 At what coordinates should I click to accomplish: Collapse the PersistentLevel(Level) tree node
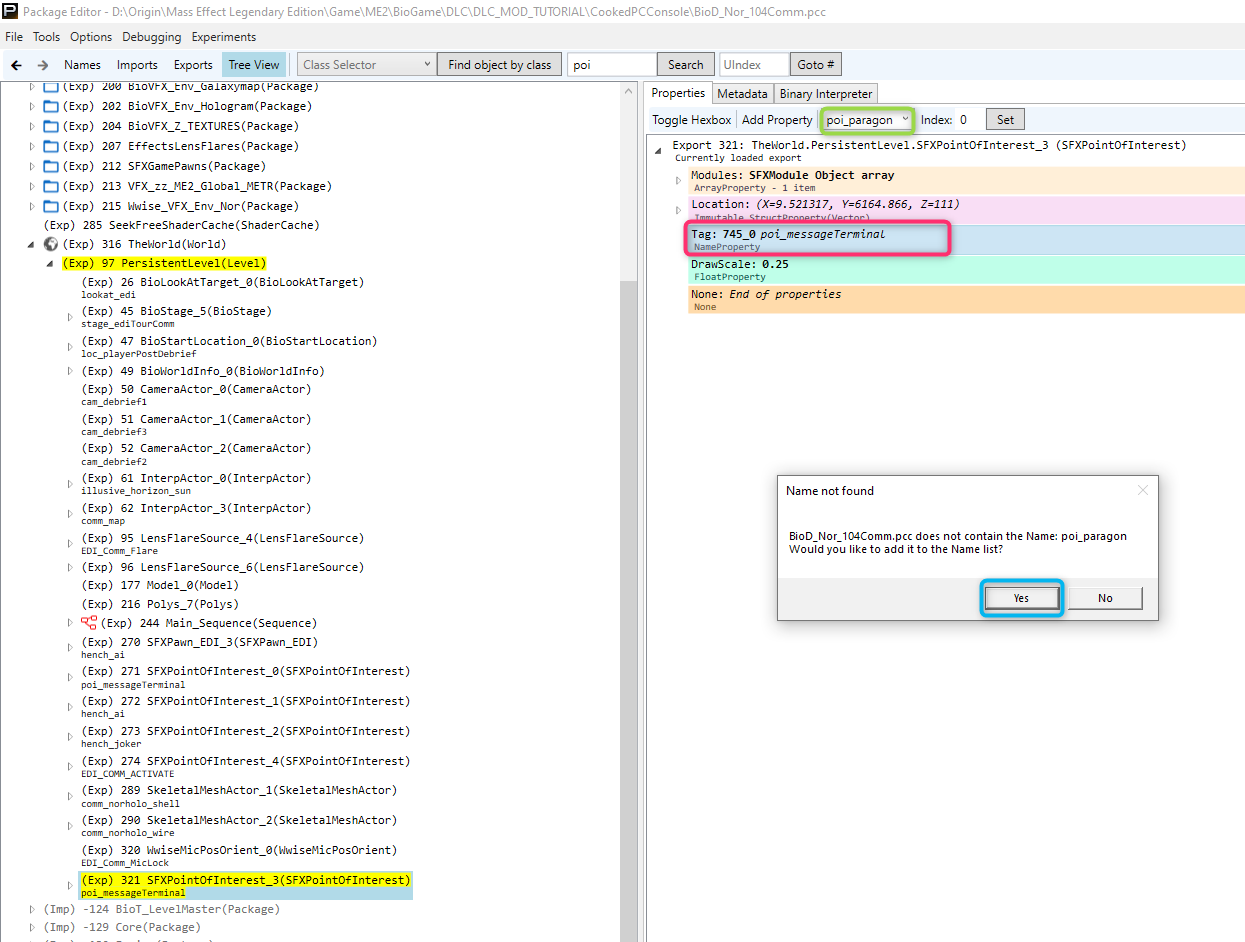point(50,264)
